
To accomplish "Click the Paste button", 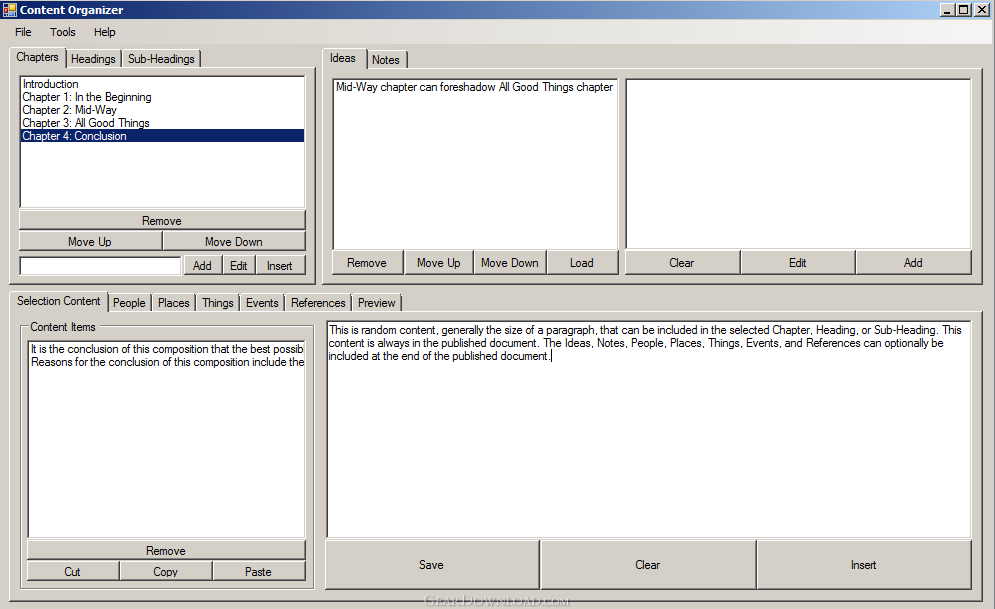I will point(259,572).
